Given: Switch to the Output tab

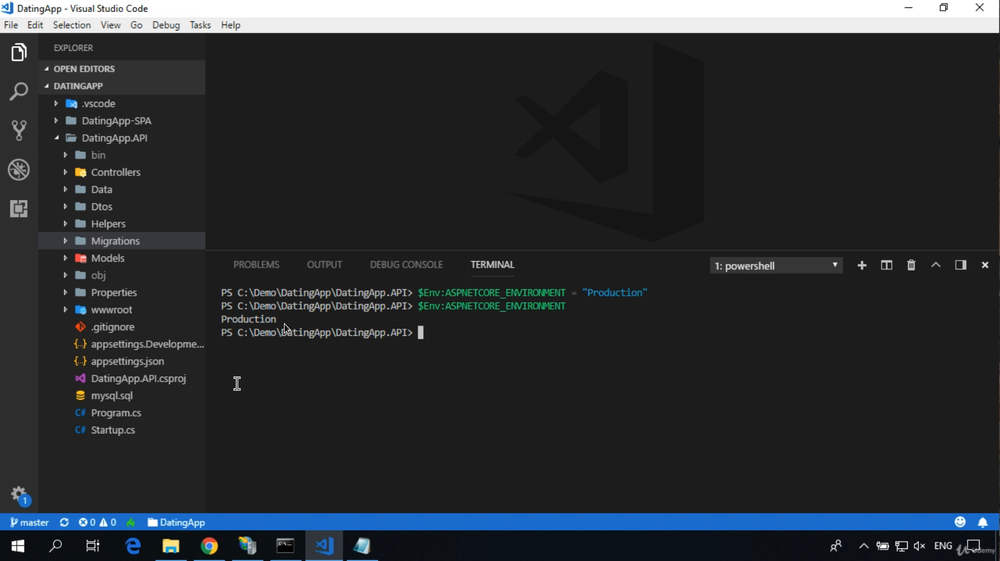Looking at the screenshot, I should (324, 265).
